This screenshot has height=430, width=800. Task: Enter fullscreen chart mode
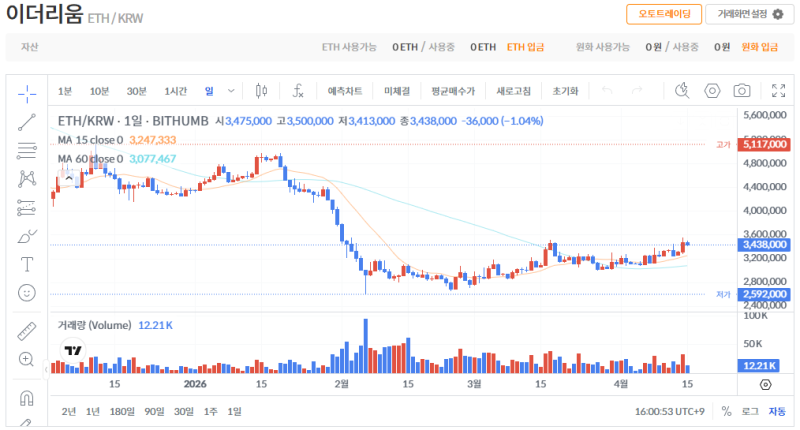[779, 91]
